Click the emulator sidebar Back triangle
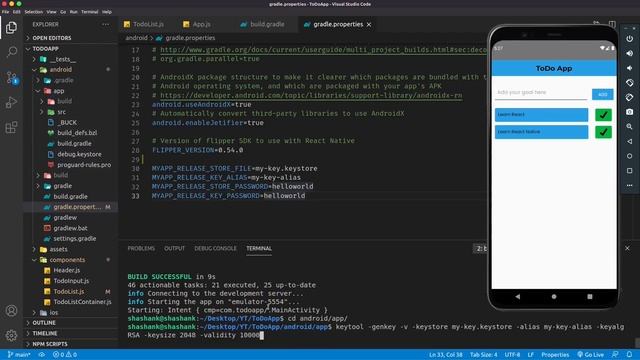Viewport: 640px width, 360px height. [629, 141]
